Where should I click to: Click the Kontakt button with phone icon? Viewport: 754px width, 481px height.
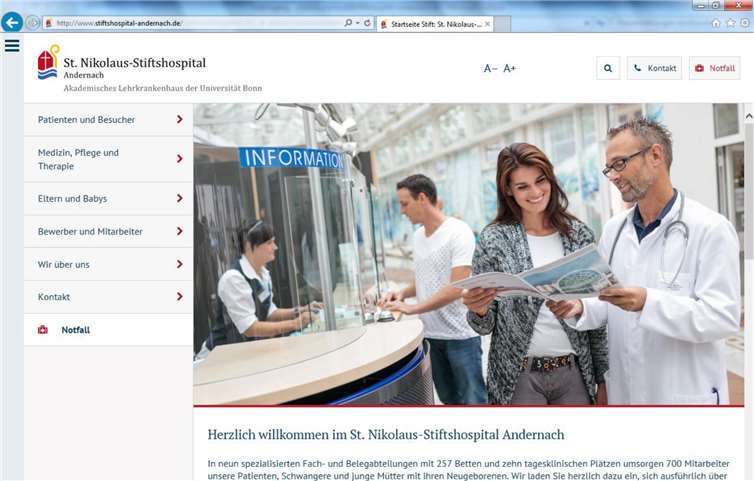coord(654,68)
